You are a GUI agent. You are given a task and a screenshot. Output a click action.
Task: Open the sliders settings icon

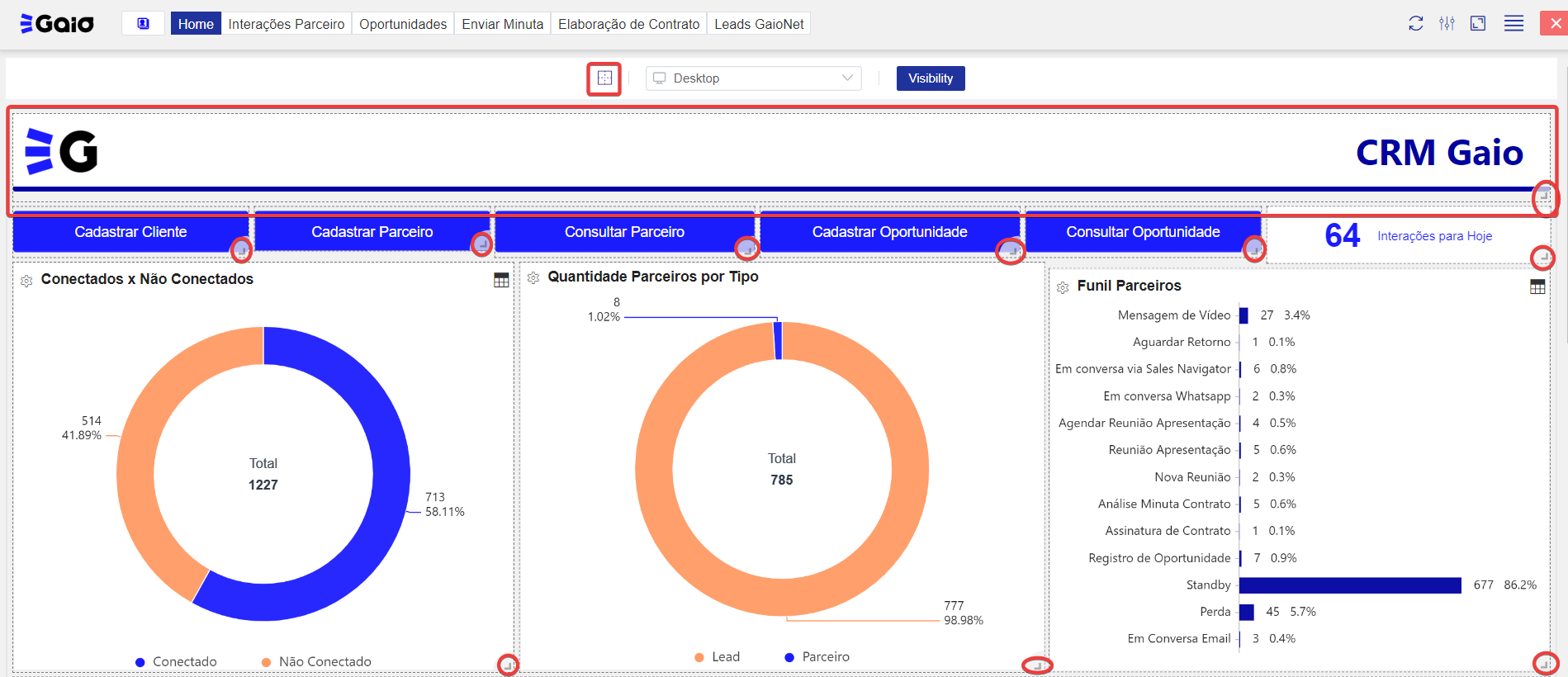(x=1447, y=23)
